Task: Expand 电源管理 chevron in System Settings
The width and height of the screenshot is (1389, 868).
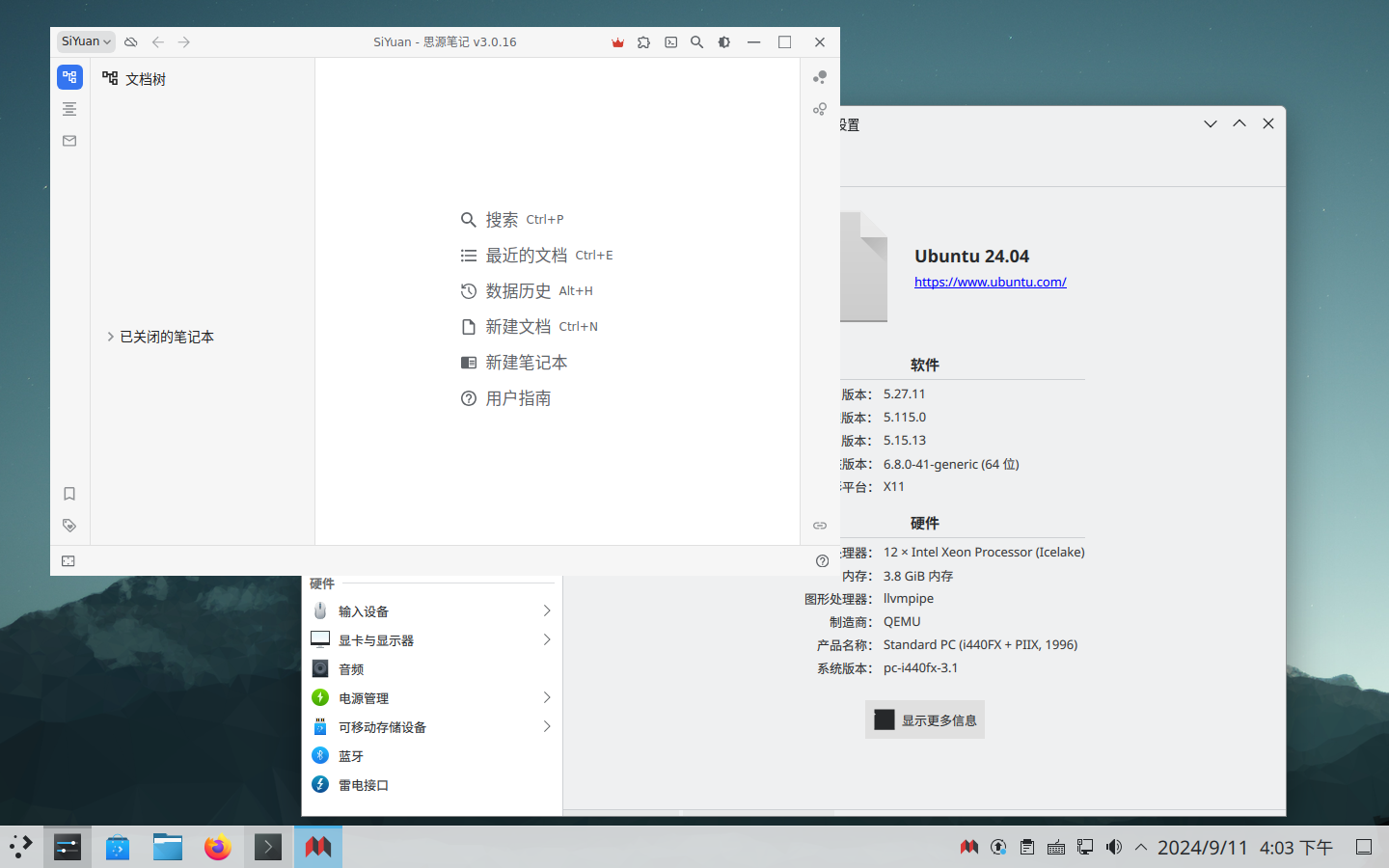Action: click(x=546, y=697)
